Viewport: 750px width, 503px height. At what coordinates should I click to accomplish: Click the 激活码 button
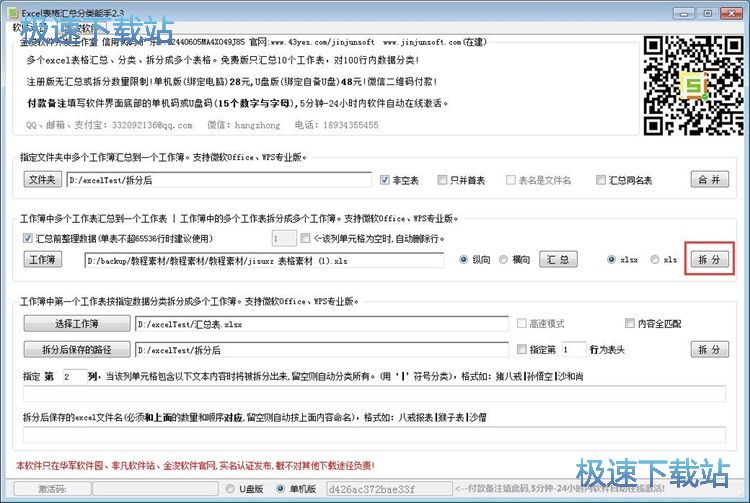[52, 489]
